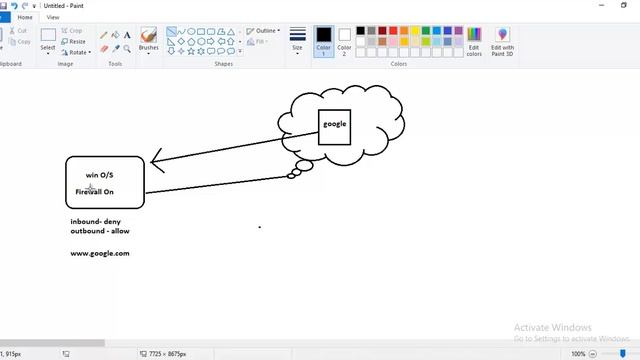
Task: Click the Redo arrow in title bar
Action: point(25,6)
